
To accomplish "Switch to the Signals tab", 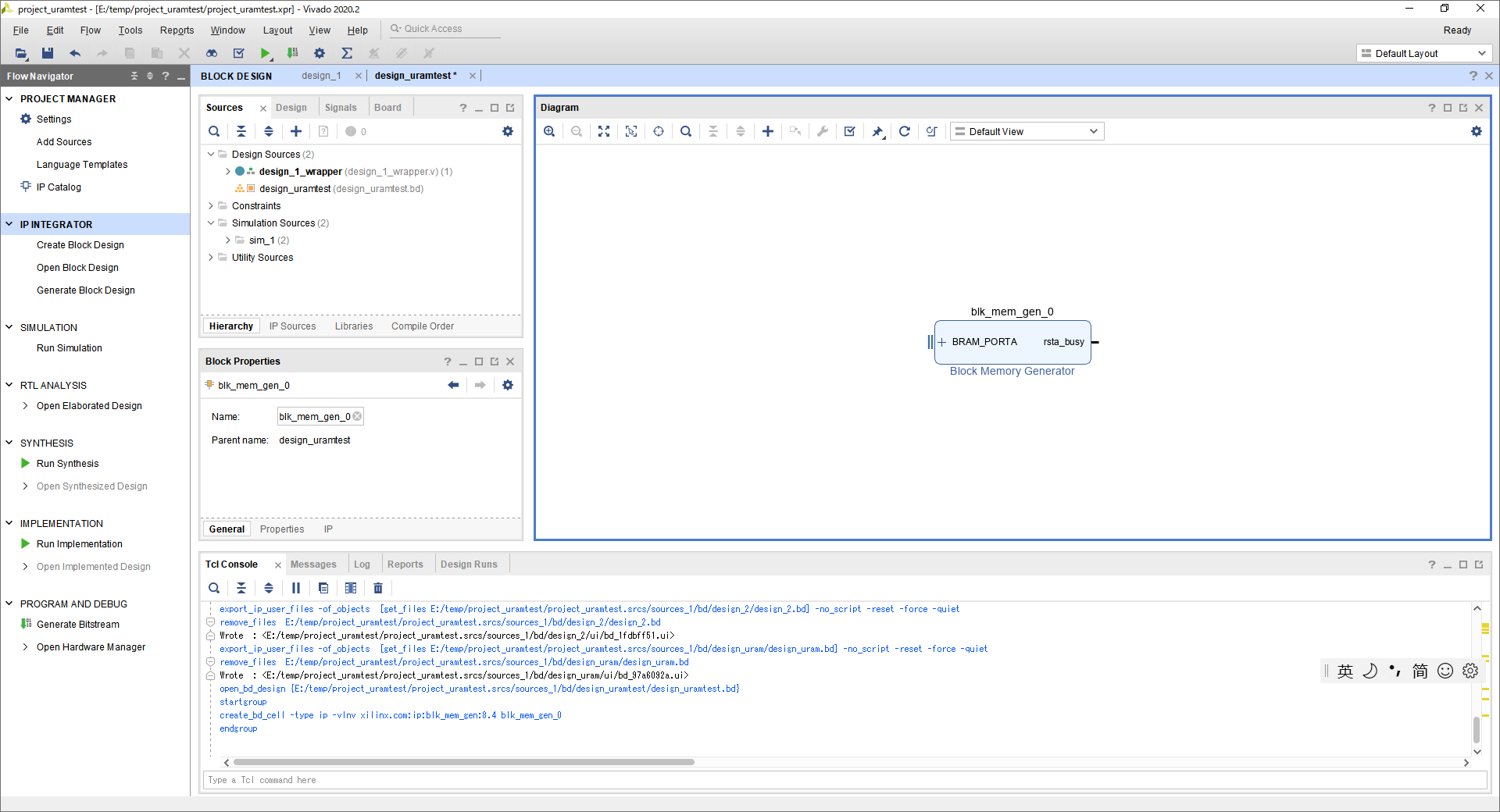I will 341,108.
